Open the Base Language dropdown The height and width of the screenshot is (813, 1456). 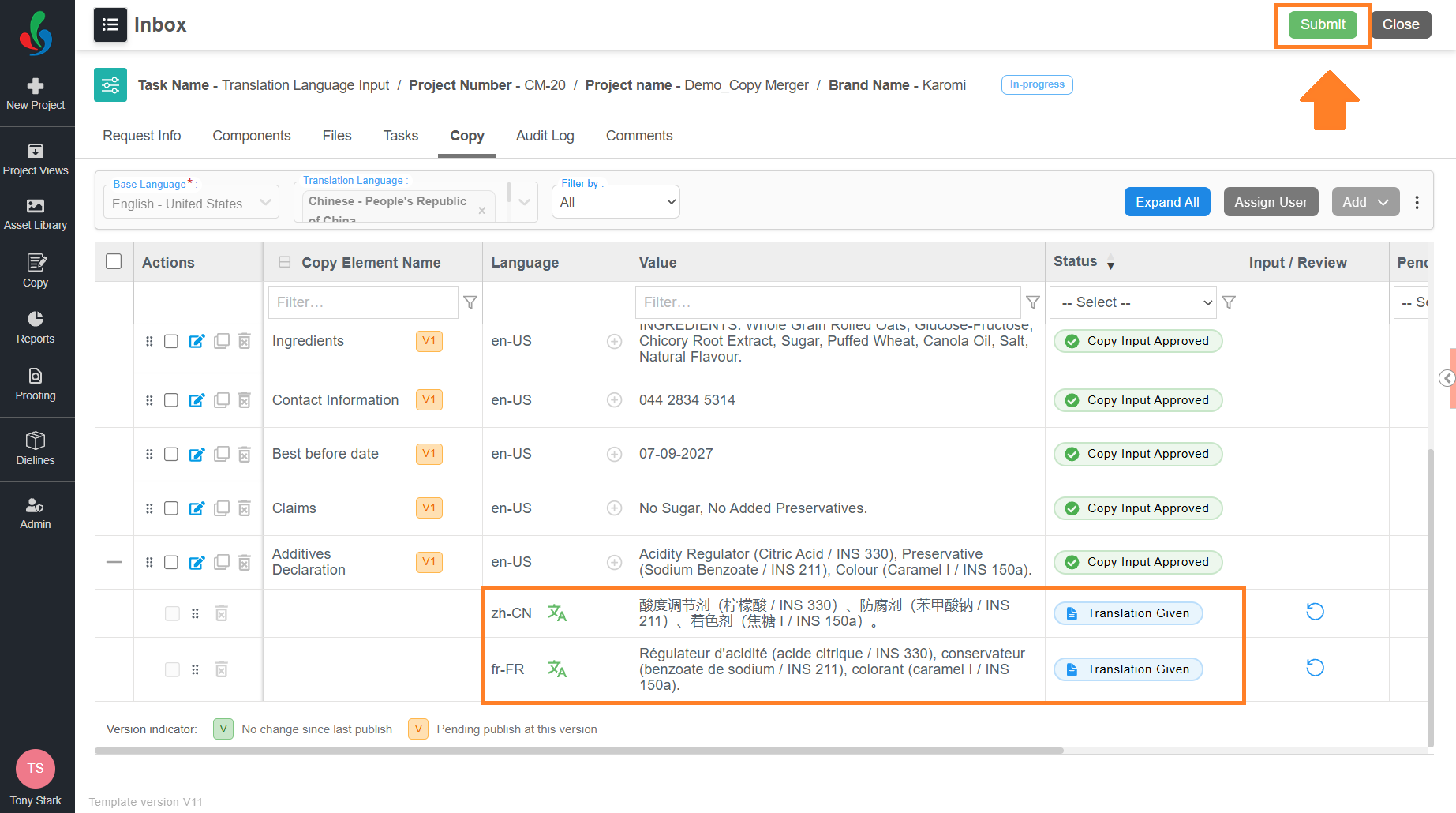191,204
